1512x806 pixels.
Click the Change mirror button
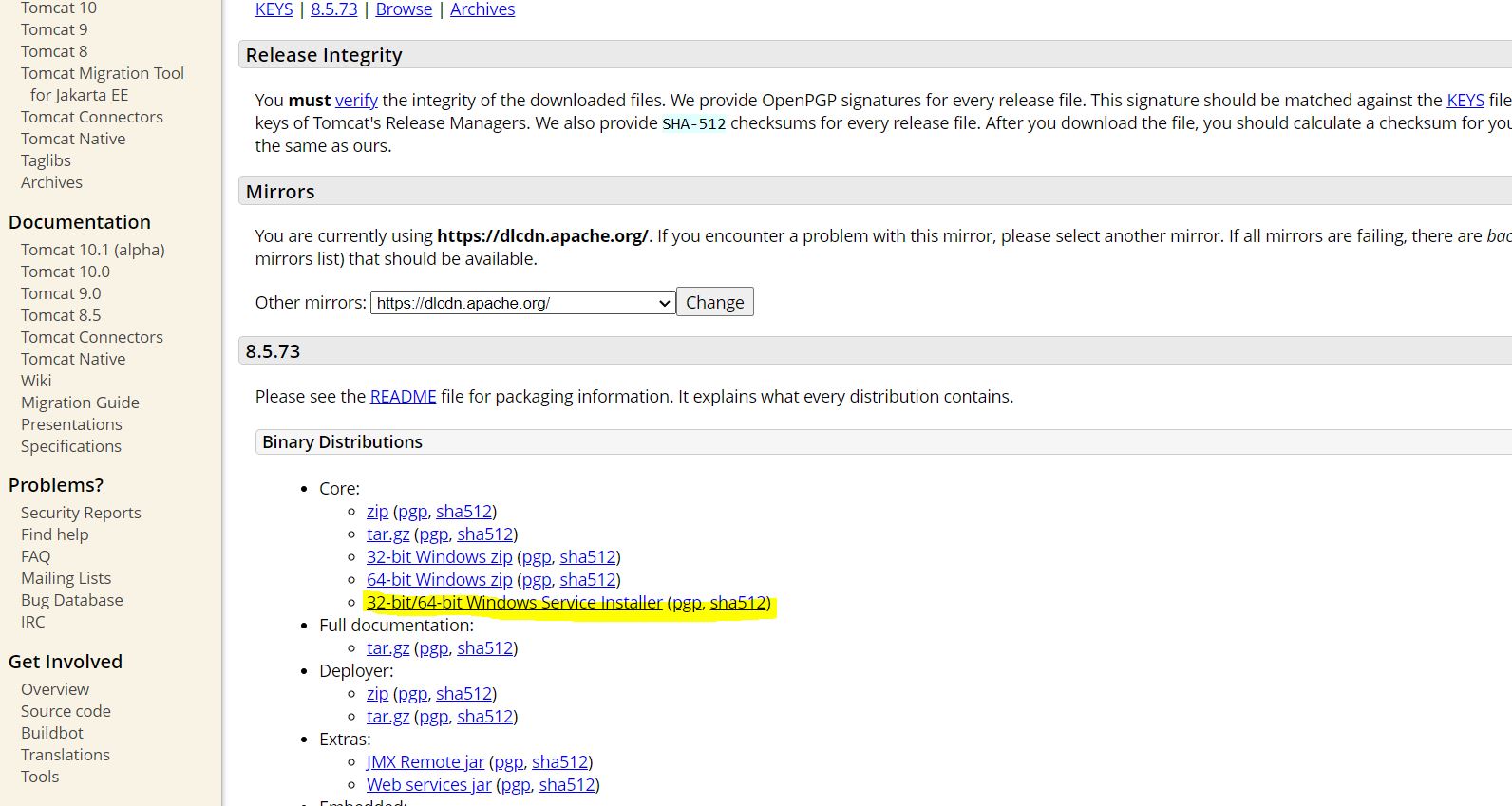715,302
